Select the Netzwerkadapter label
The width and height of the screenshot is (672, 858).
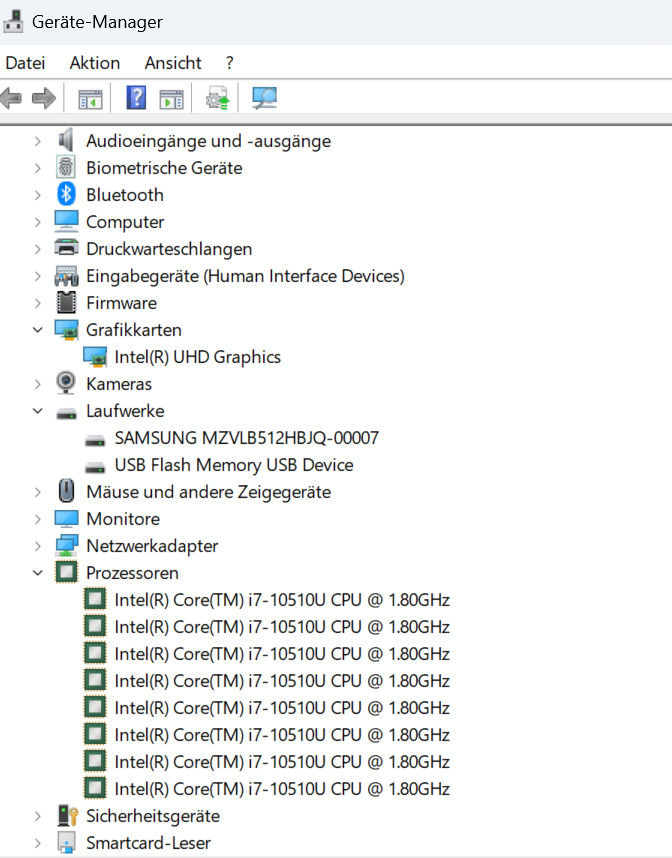point(152,546)
